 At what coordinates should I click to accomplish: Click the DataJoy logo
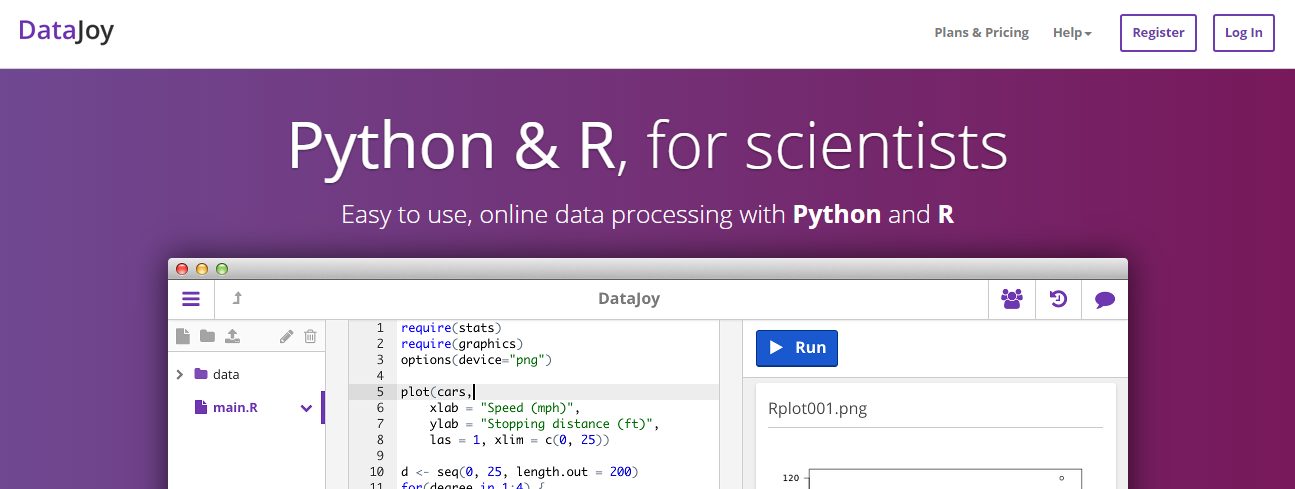[66, 31]
